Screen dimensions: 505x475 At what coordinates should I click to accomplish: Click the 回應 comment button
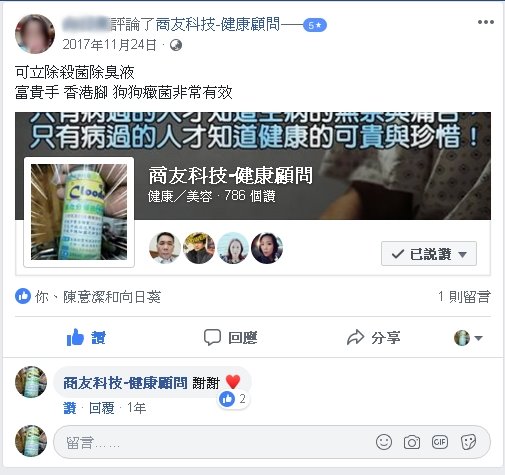click(230, 337)
